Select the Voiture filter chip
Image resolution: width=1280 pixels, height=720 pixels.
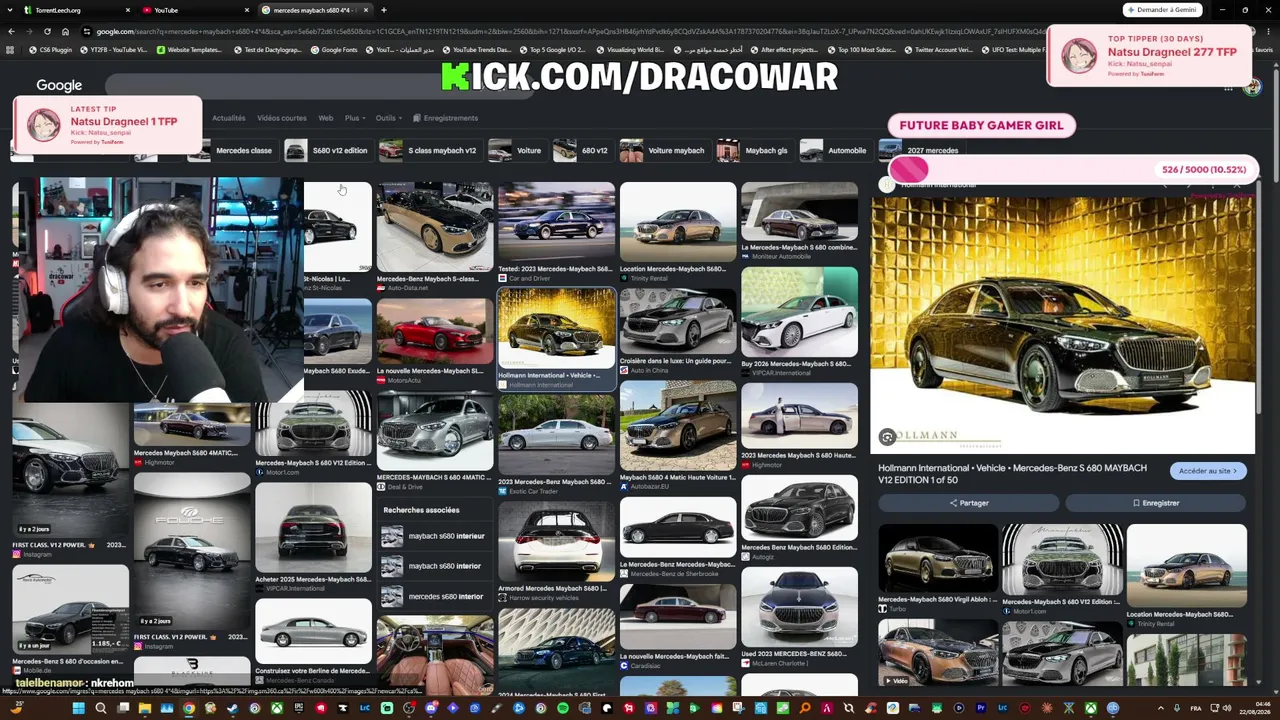[x=517, y=151]
